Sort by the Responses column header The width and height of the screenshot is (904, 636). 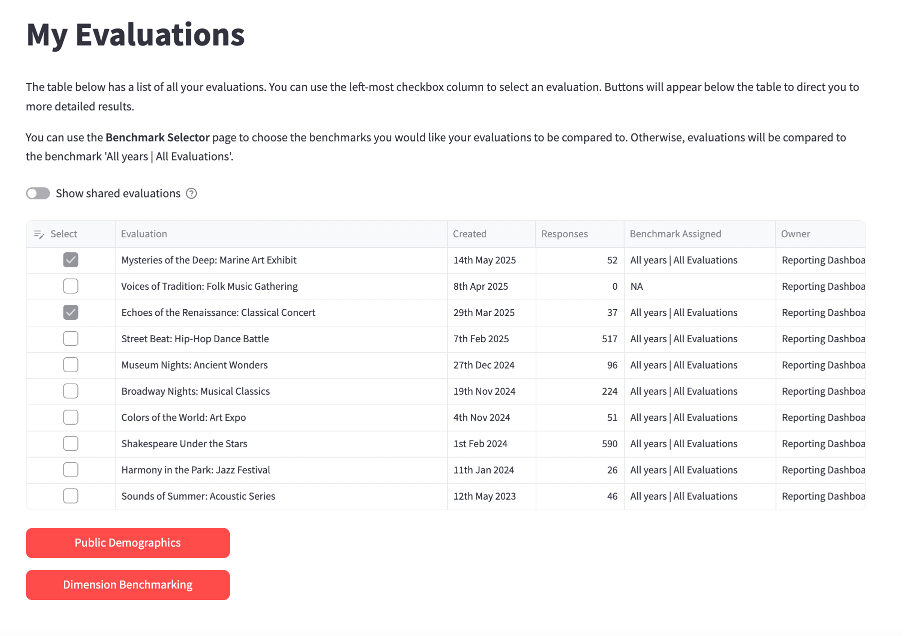(x=565, y=234)
